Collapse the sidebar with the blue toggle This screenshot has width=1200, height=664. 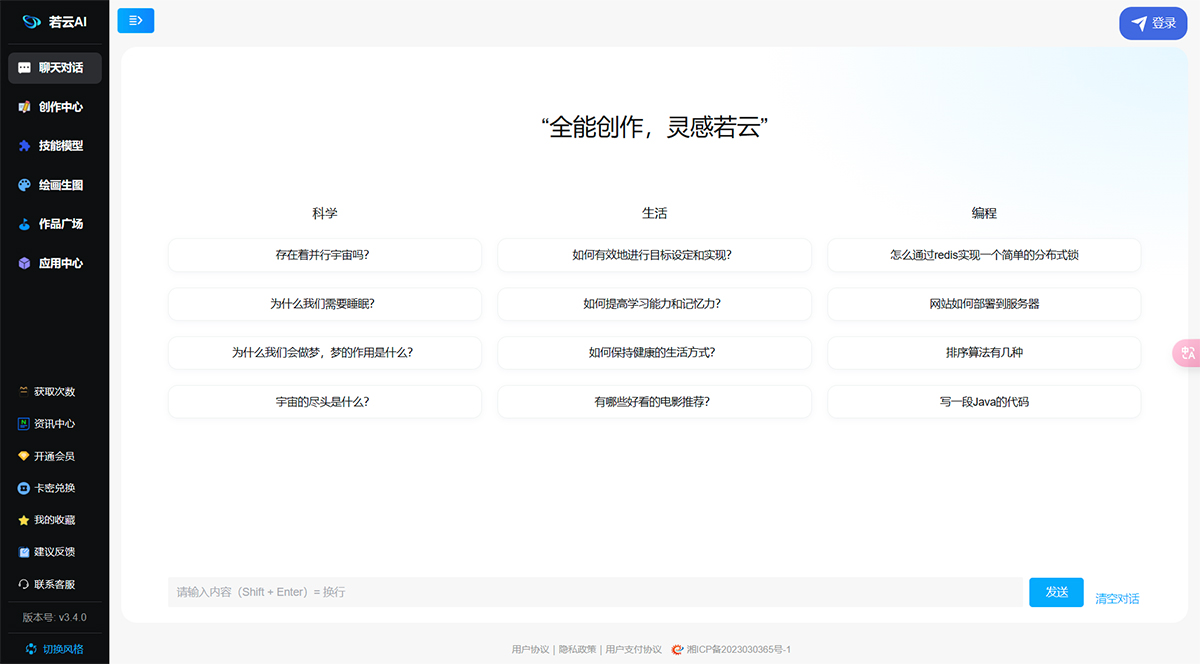point(135,20)
